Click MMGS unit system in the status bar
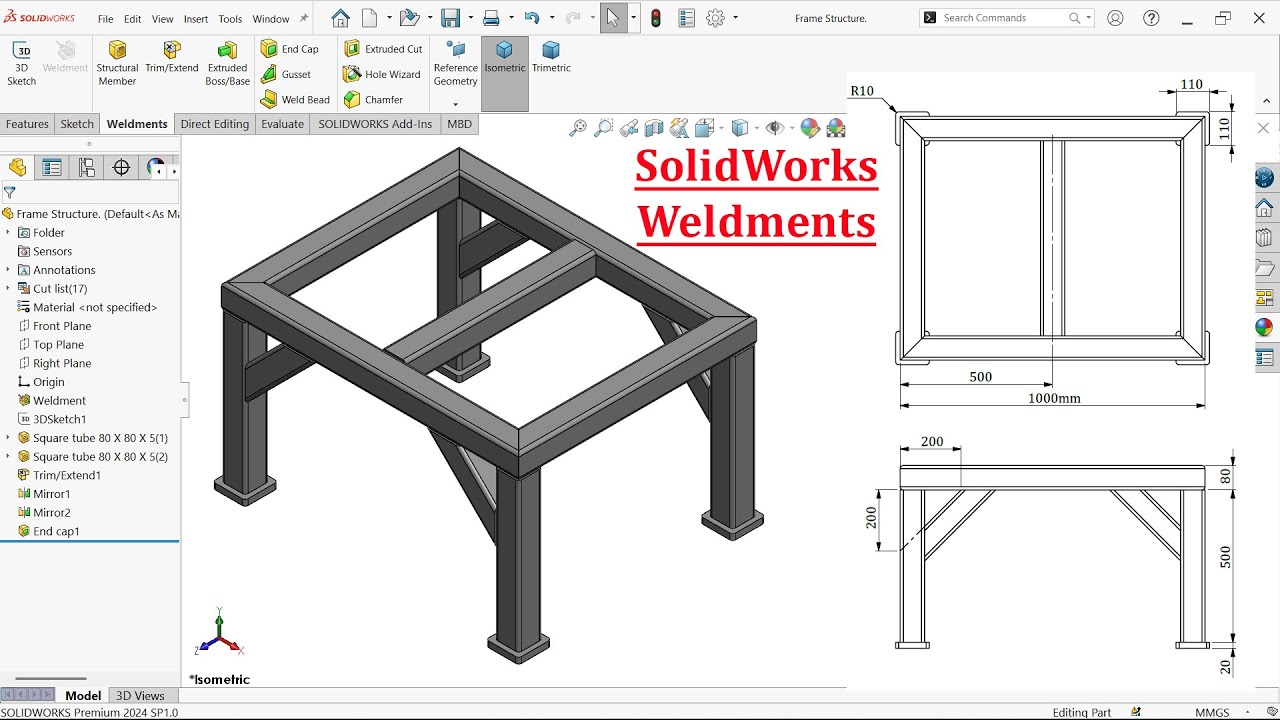 [1212, 712]
